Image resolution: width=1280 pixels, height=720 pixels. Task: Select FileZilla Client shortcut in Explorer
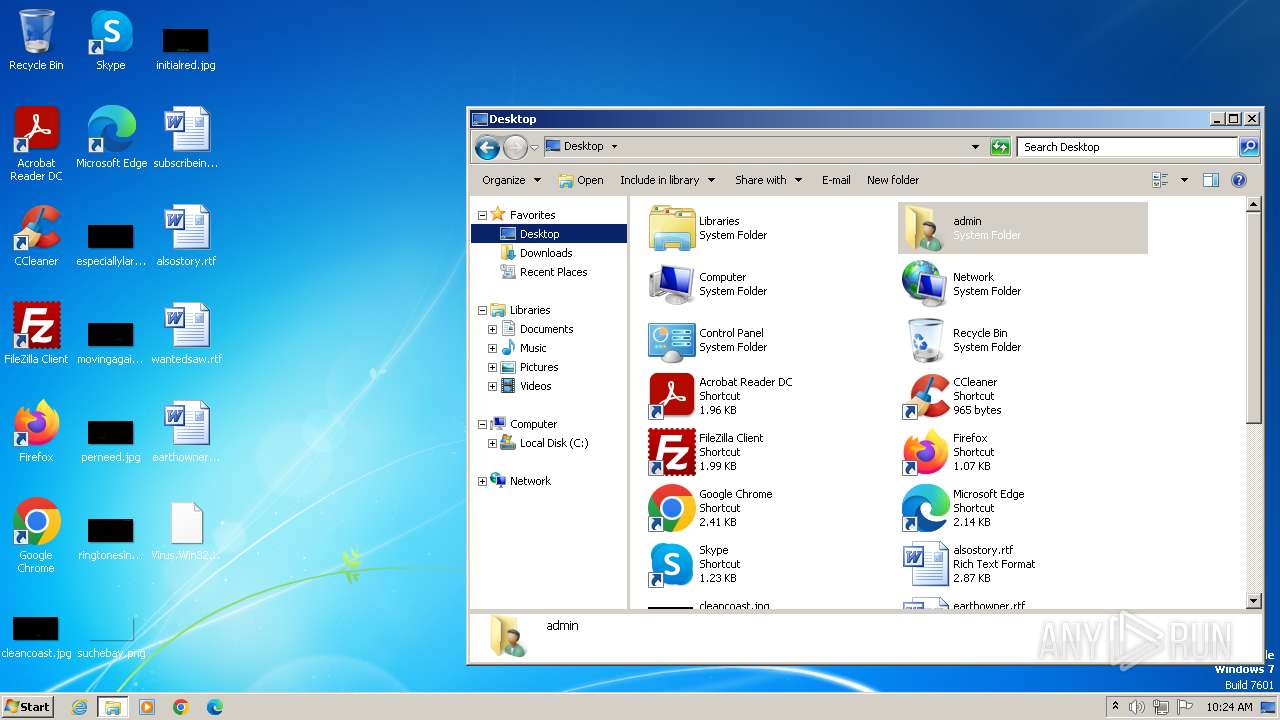point(771,452)
